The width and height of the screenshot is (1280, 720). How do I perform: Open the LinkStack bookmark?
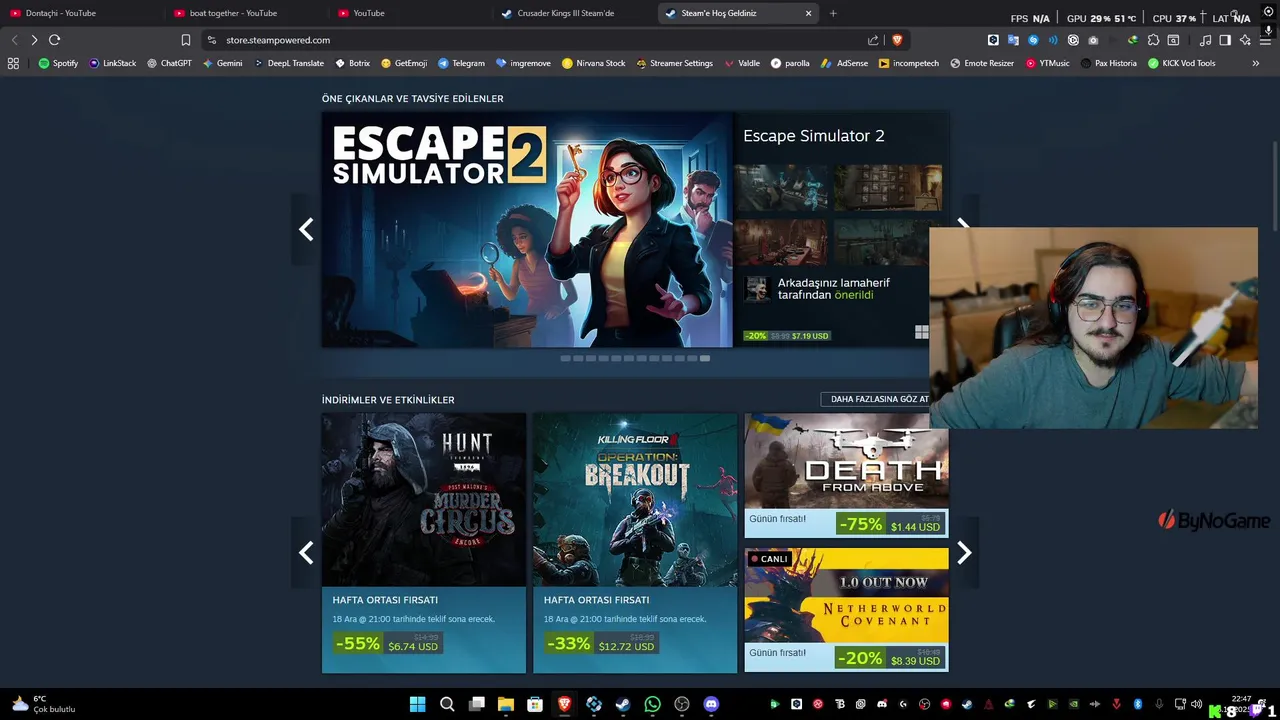click(x=113, y=63)
